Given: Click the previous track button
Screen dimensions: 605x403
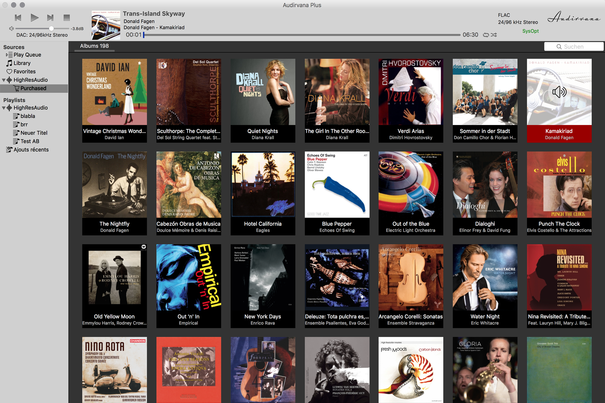Looking at the screenshot, I should click(x=18, y=17).
